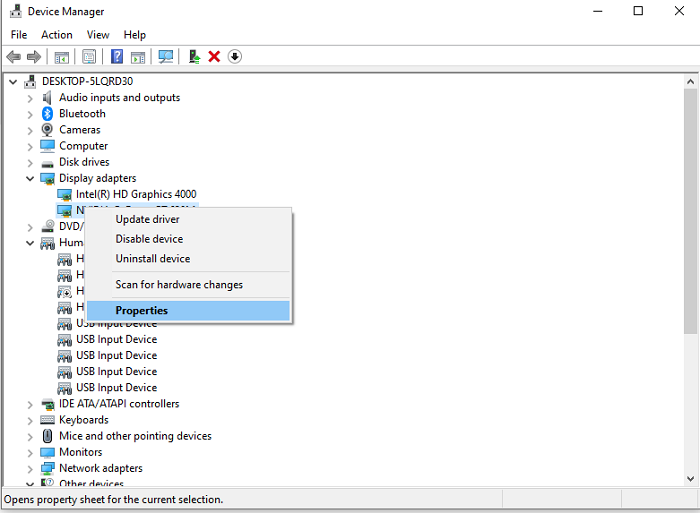Click the Disk drives icon
The width and height of the screenshot is (700, 513).
click(x=47, y=164)
